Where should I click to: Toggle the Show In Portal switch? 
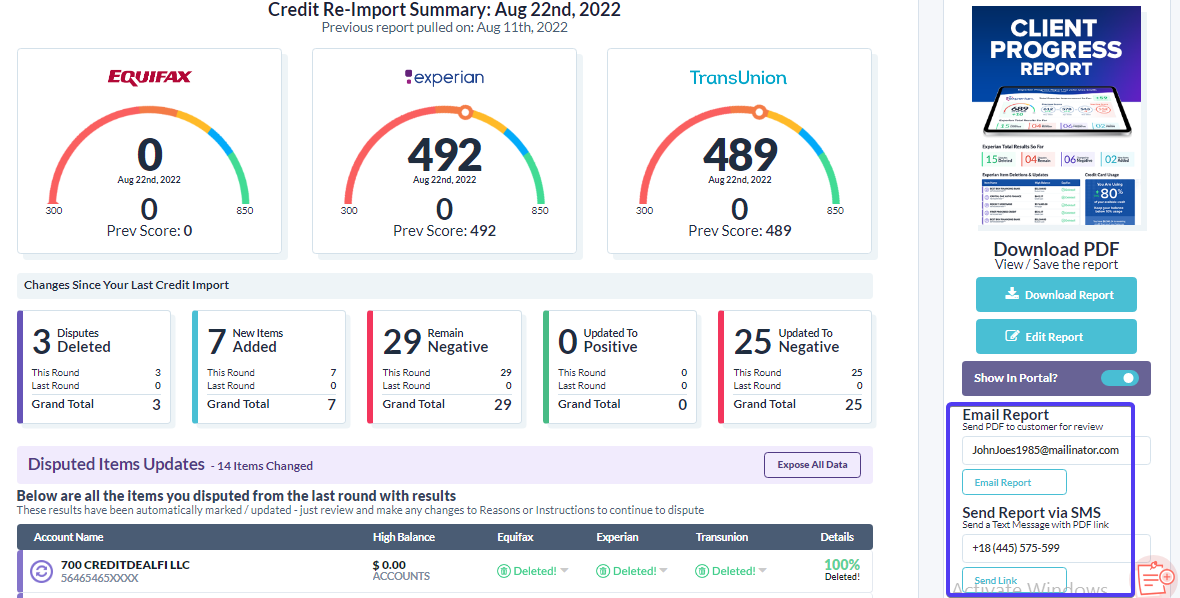[1120, 378]
